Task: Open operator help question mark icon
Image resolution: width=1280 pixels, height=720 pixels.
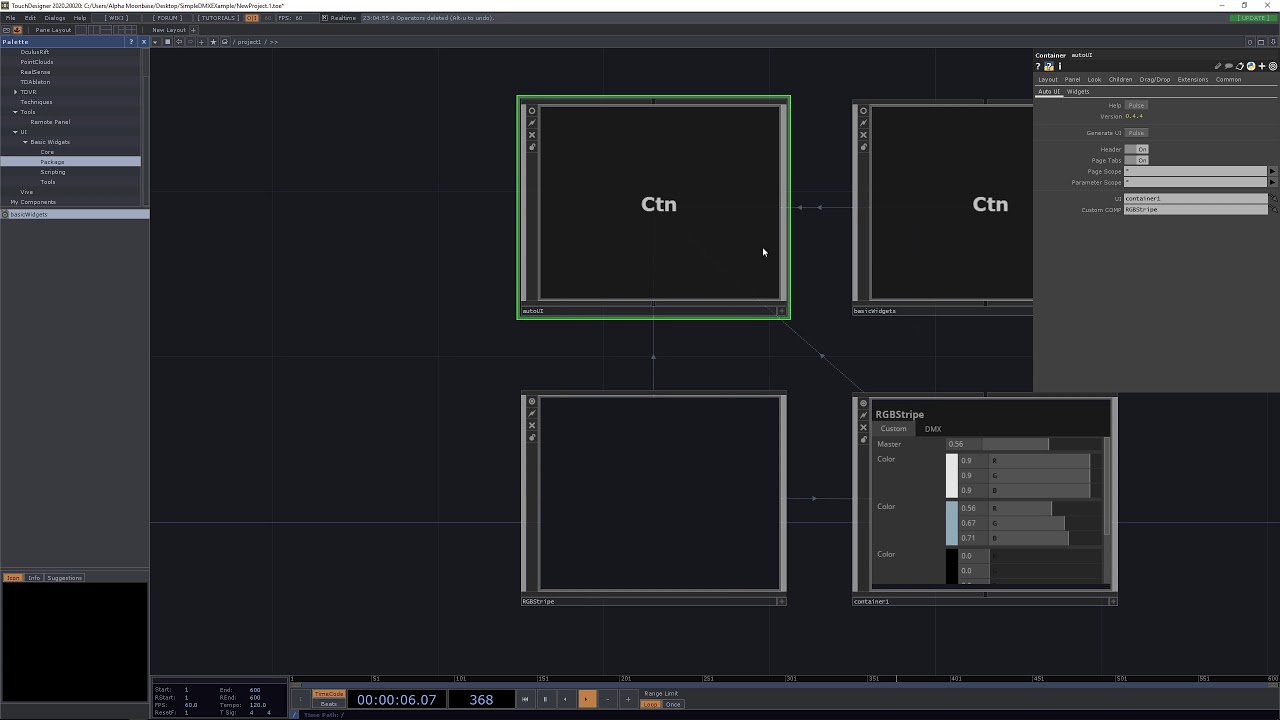Action: click(1038, 67)
